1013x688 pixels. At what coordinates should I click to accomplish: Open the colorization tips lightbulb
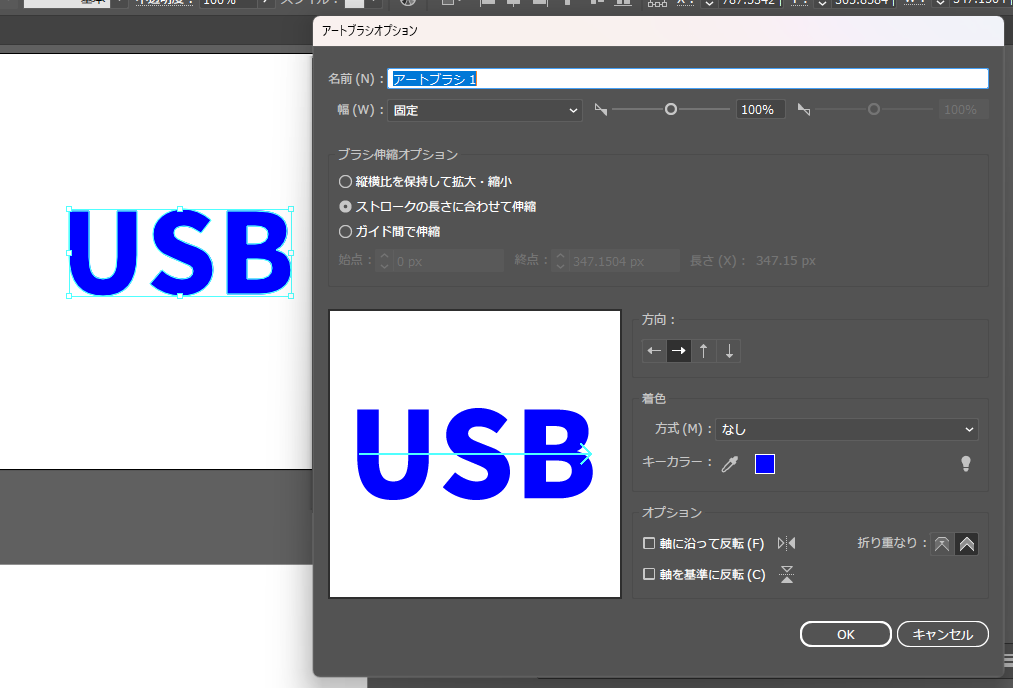click(x=966, y=464)
